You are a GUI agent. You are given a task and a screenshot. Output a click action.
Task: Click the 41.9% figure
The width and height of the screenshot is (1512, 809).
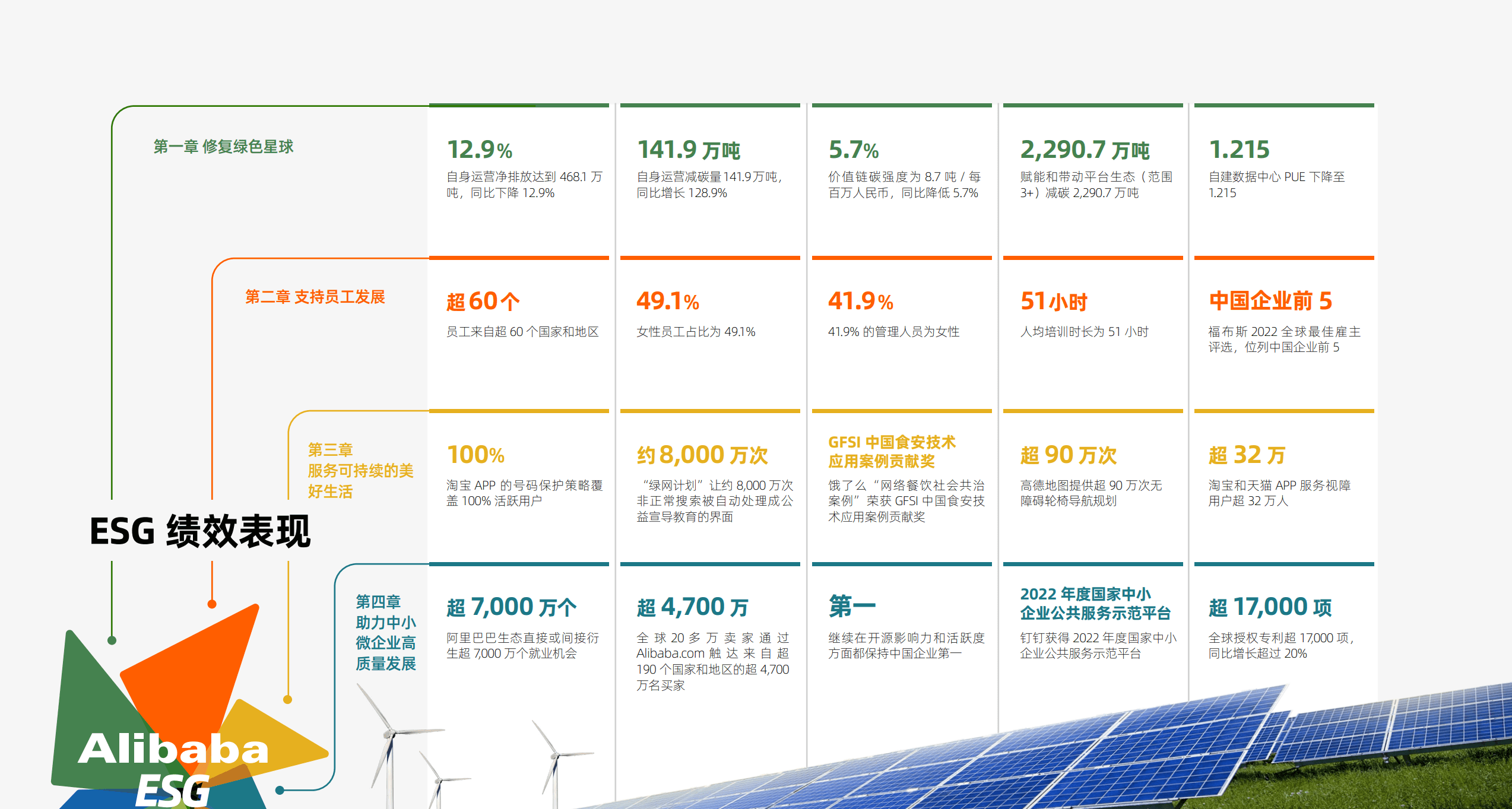tap(861, 302)
